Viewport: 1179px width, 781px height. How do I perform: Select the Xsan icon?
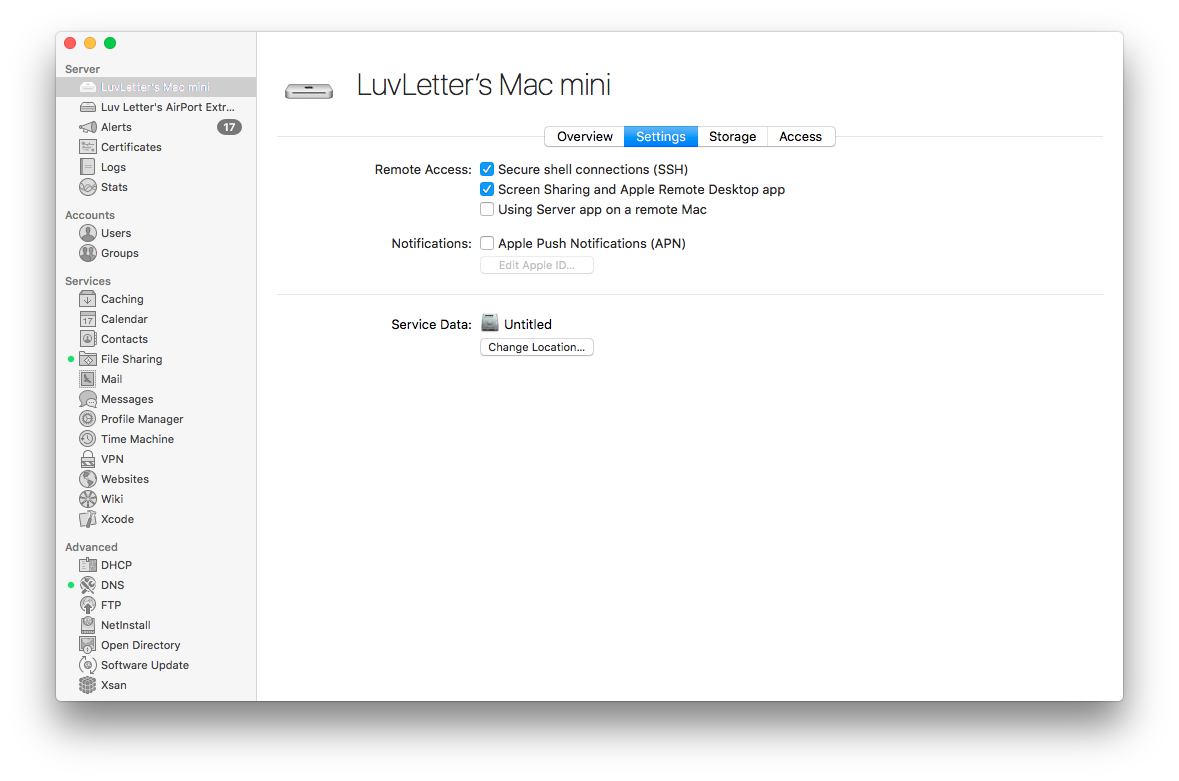pos(88,686)
